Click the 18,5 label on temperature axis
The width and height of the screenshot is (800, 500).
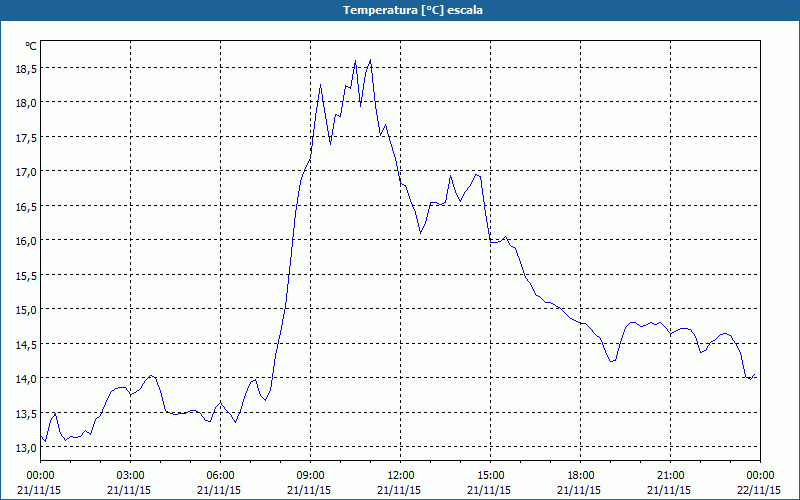tap(26, 68)
